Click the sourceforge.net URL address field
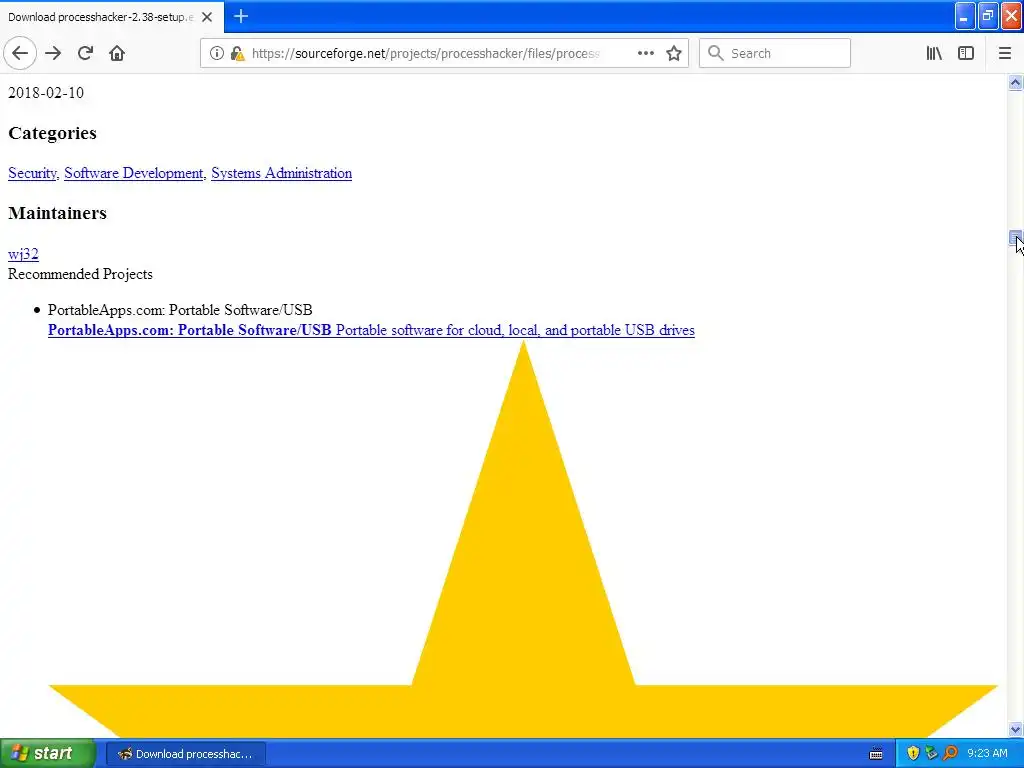This screenshot has height=768, width=1024. click(x=426, y=53)
